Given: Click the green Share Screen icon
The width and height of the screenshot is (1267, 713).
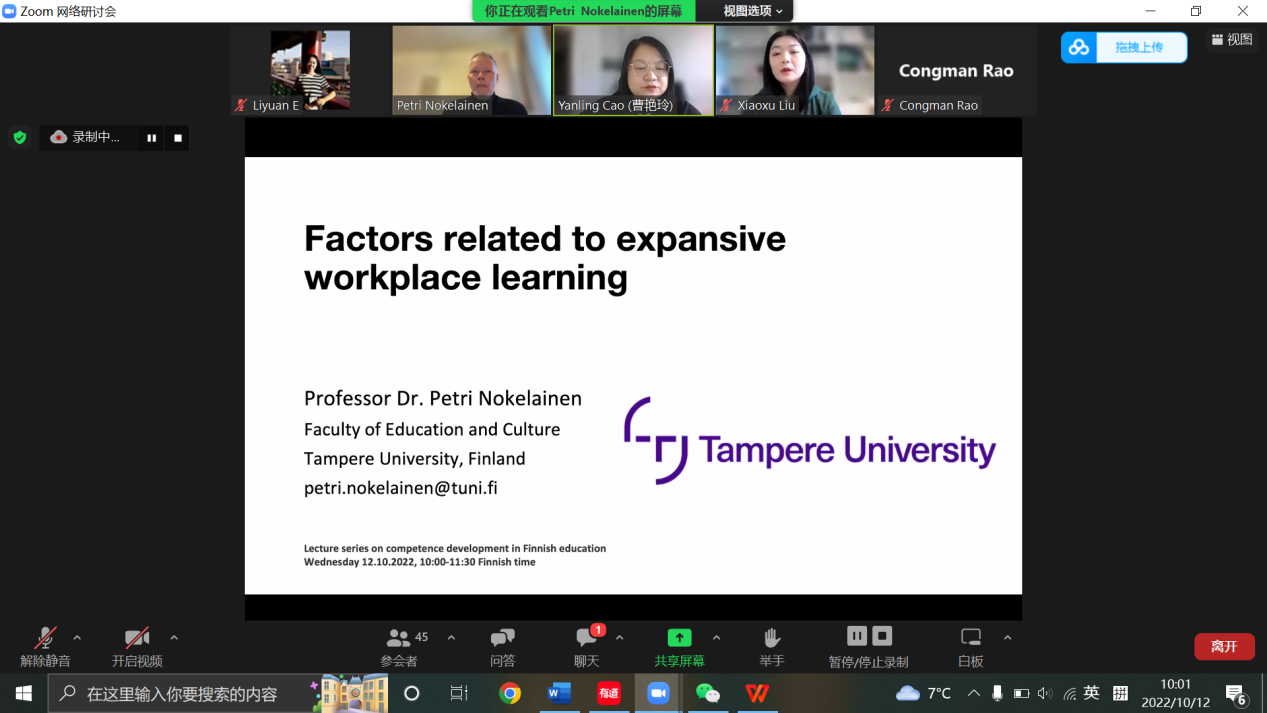Looking at the screenshot, I should pyautogui.click(x=679, y=638).
